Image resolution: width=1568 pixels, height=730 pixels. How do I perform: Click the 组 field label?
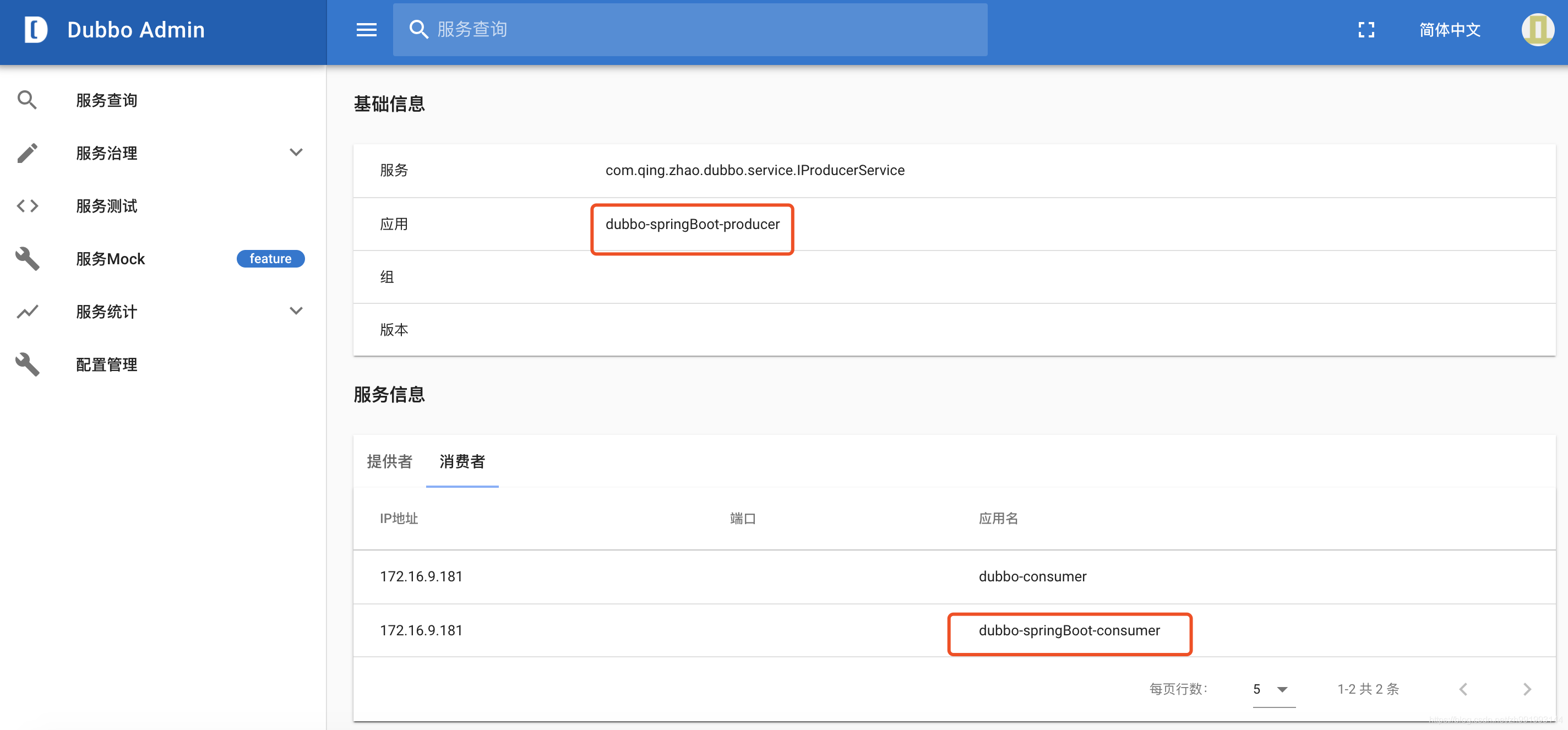tap(387, 277)
